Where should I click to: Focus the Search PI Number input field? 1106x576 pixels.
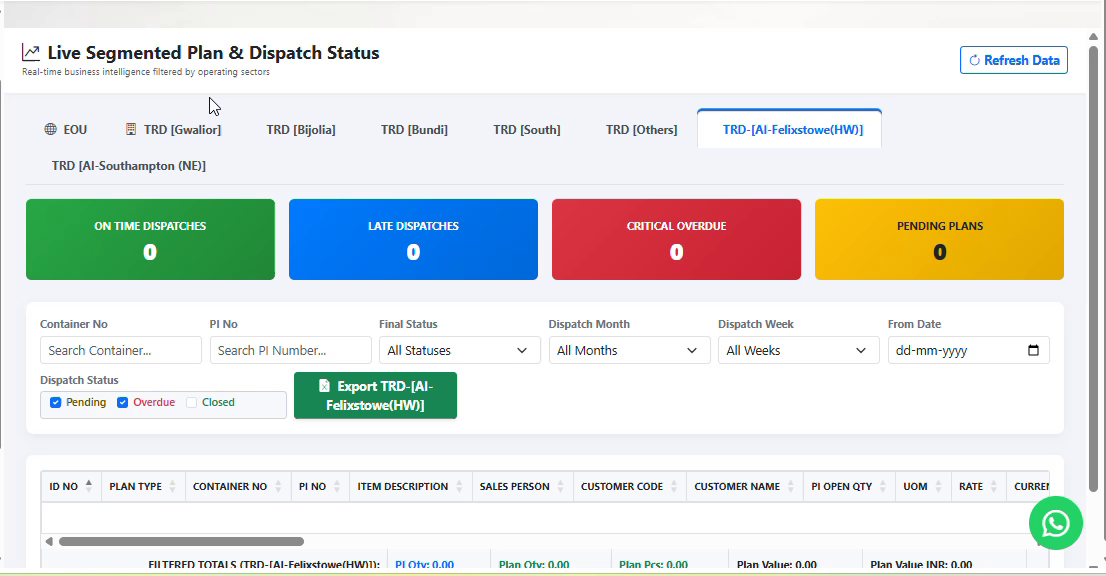pyautogui.click(x=291, y=350)
